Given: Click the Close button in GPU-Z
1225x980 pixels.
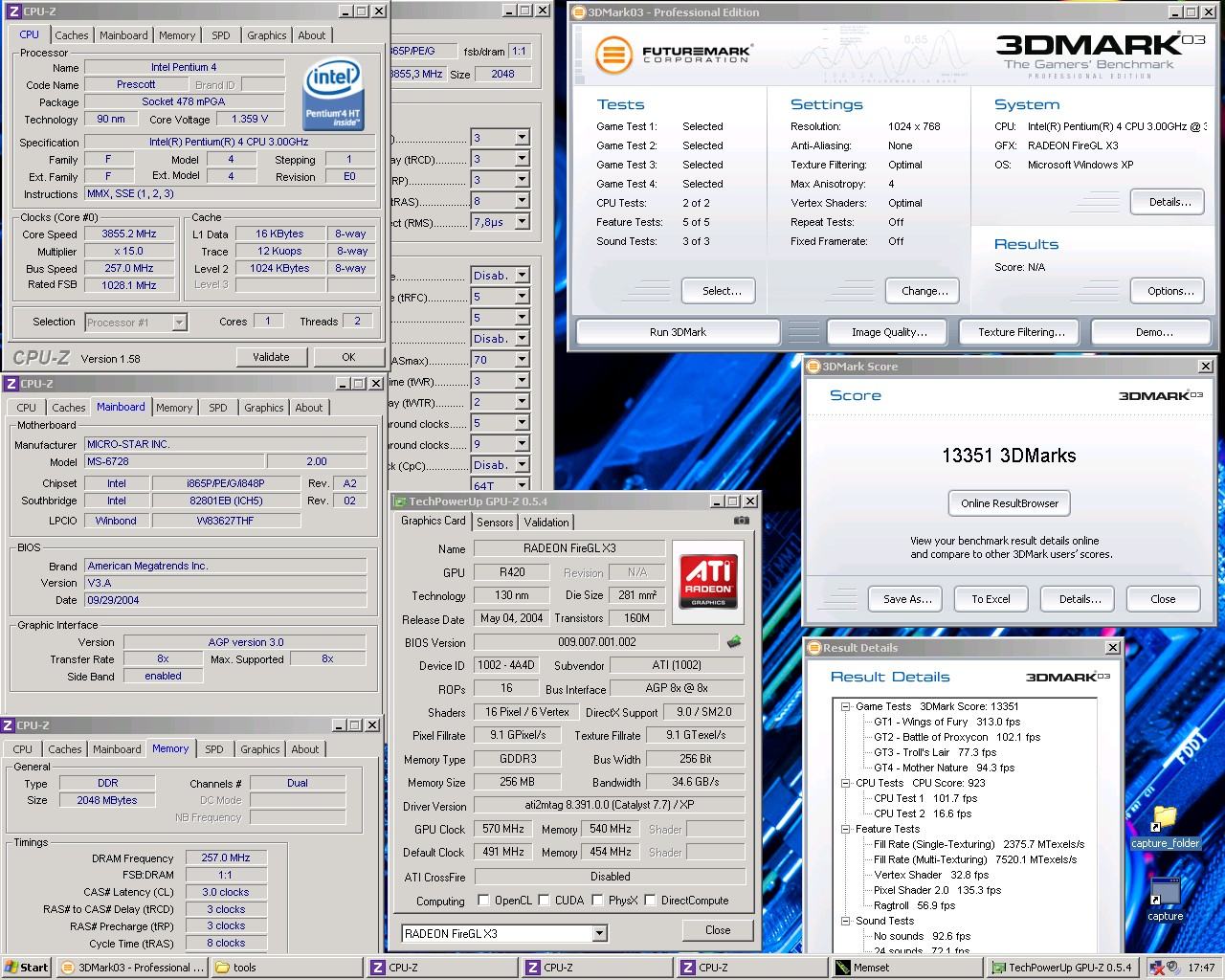Looking at the screenshot, I should click(x=718, y=930).
